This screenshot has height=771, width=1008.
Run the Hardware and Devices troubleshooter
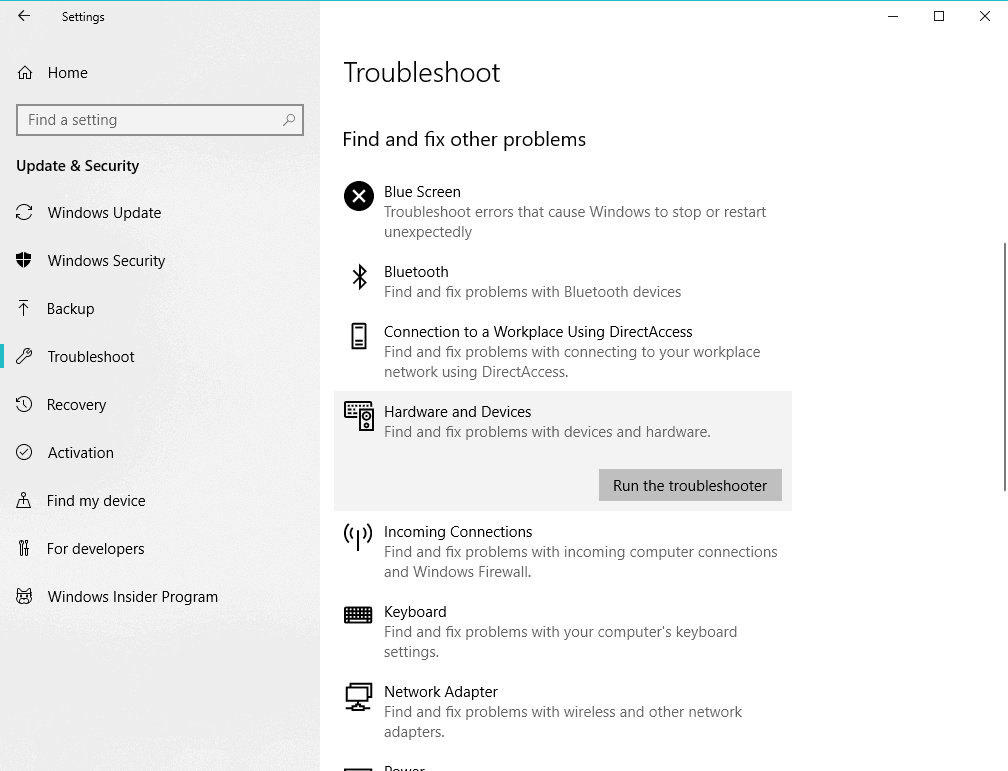tap(690, 485)
